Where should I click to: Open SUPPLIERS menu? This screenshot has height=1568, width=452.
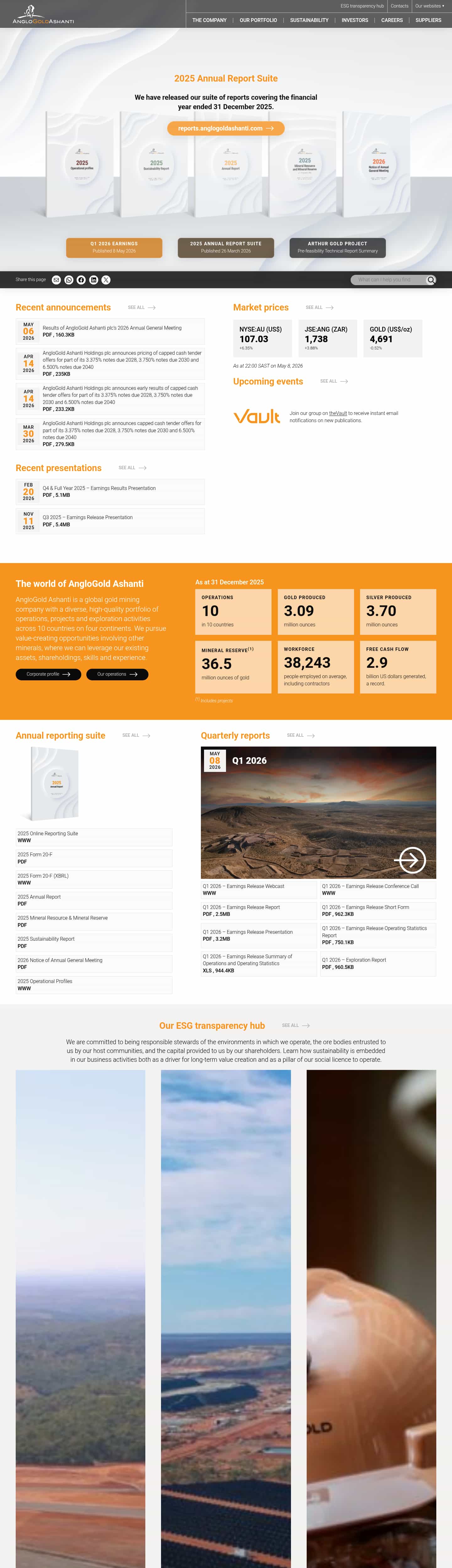pos(429,20)
